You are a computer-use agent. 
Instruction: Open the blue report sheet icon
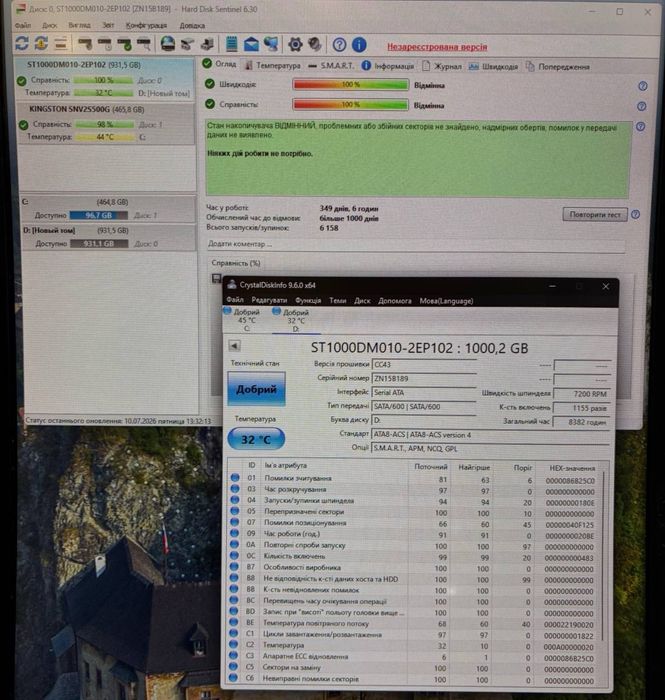pos(231,44)
